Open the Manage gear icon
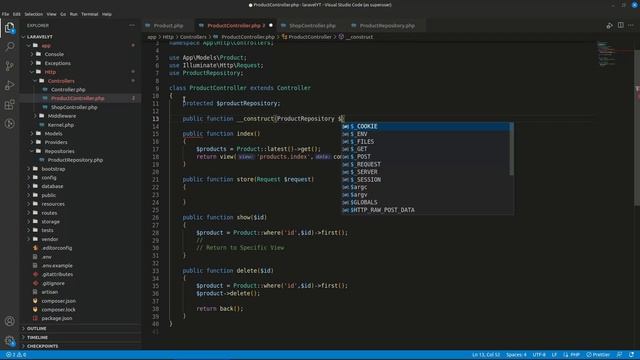 (9, 340)
